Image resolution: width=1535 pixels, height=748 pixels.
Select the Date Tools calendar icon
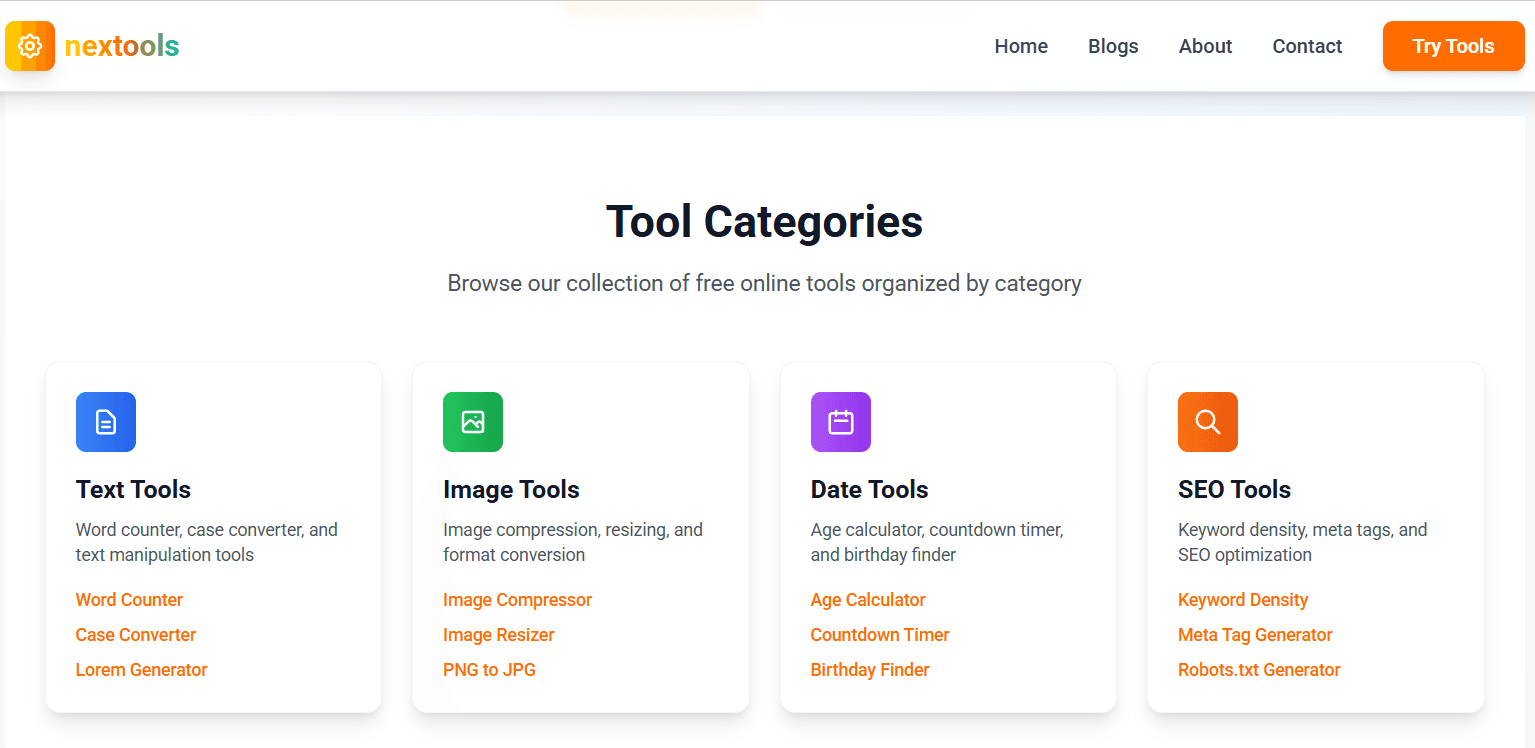pyautogui.click(x=840, y=422)
